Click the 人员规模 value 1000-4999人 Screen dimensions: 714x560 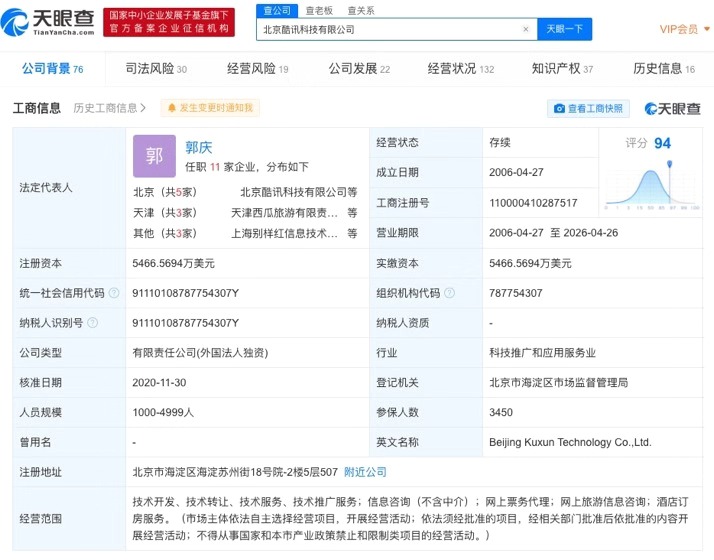coord(163,412)
